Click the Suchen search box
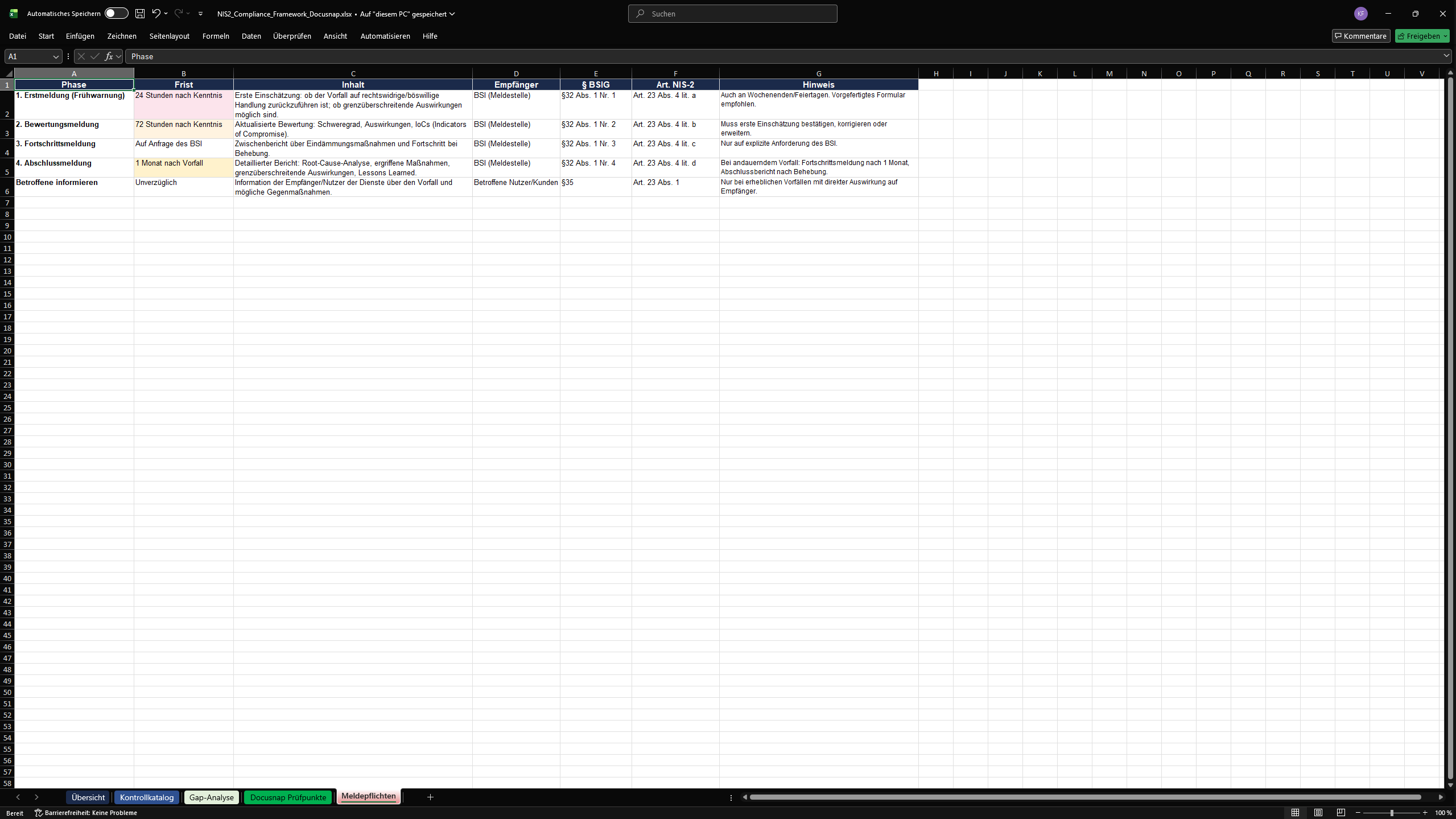This screenshot has height=819, width=1456. [732, 14]
